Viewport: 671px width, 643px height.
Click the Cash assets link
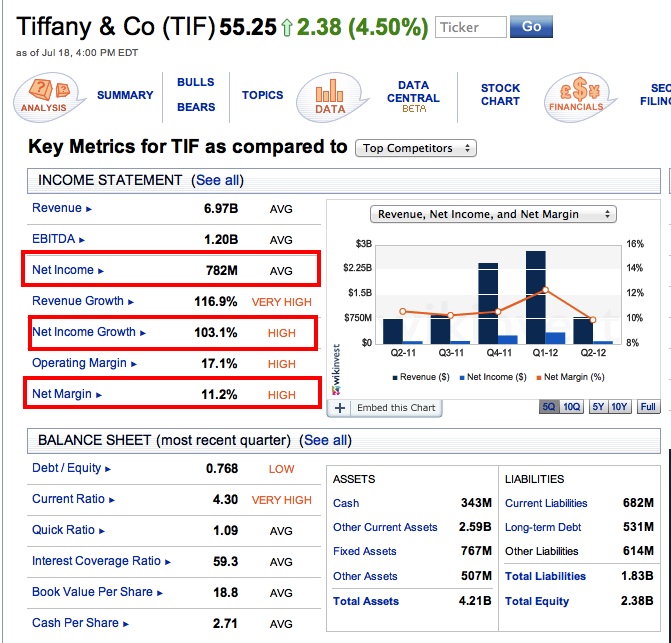[346, 503]
